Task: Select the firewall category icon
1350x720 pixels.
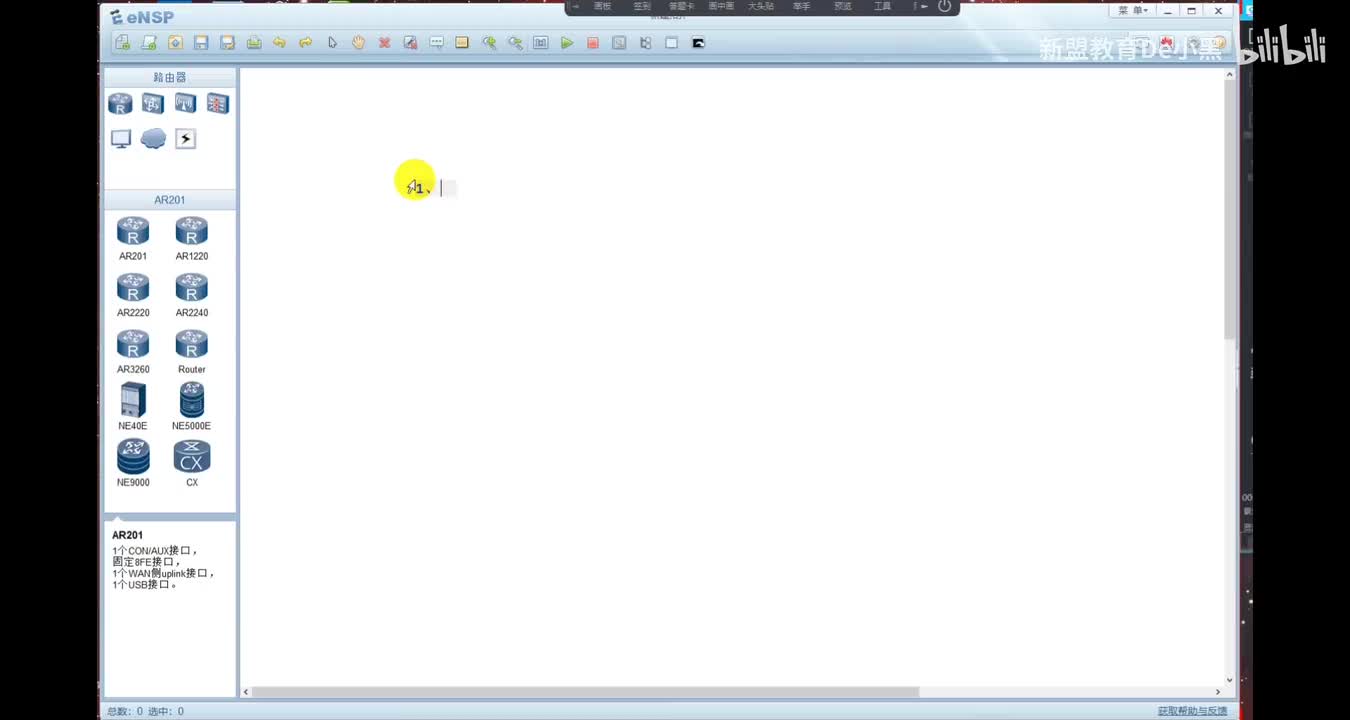Action: click(x=218, y=103)
